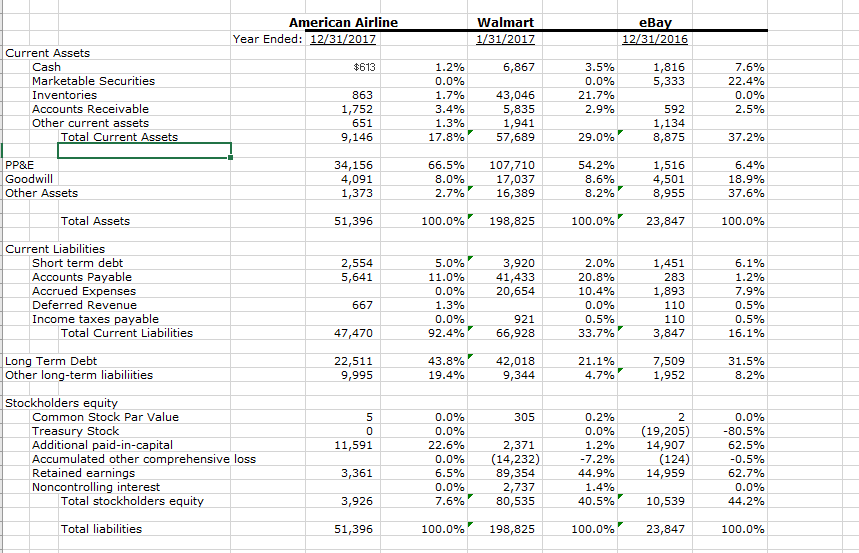Select the Total Current Assets label
This screenshot has width=859, height=553.
(x=119, y=137)
